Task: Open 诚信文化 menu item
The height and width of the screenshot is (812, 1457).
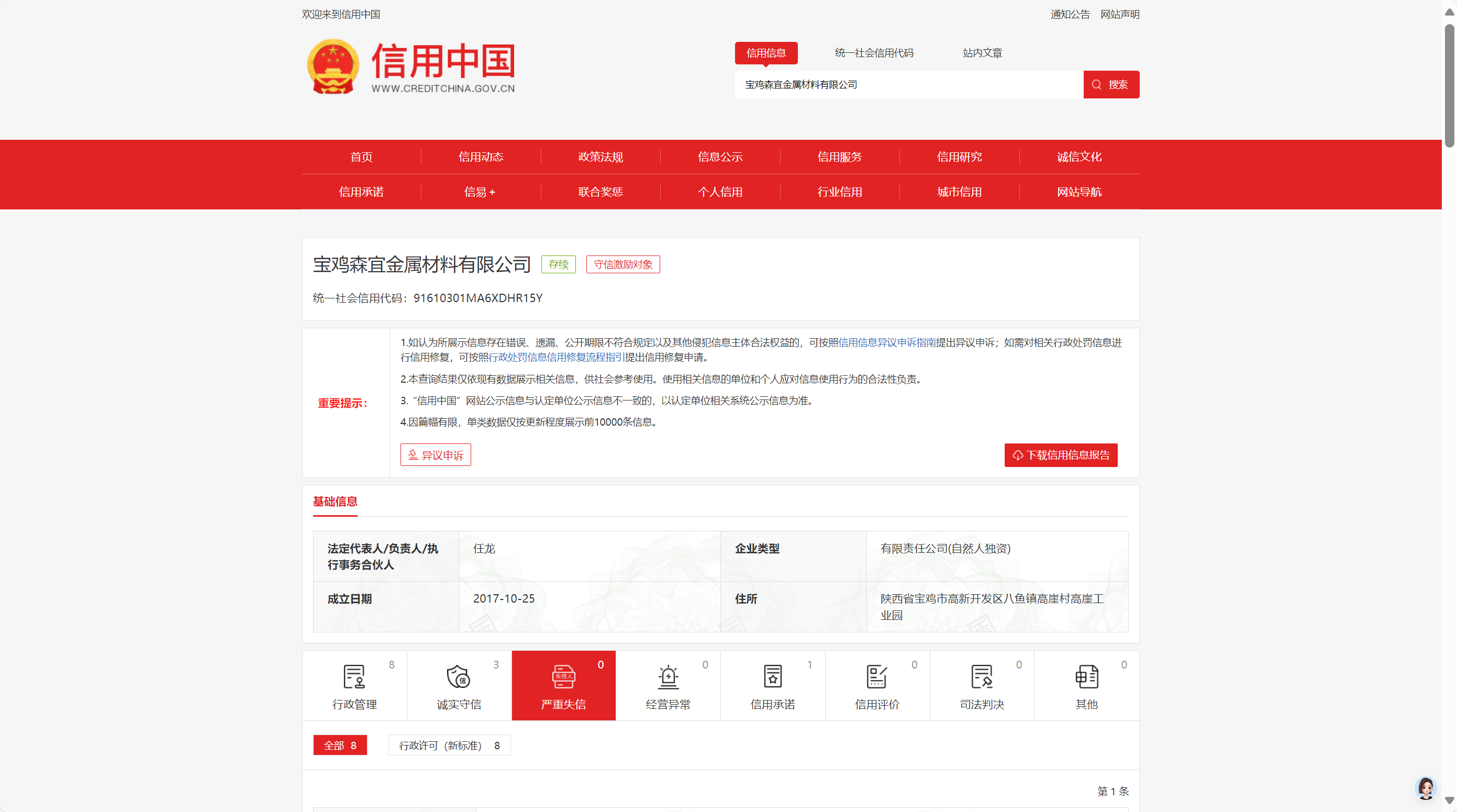Action: 1079,157
